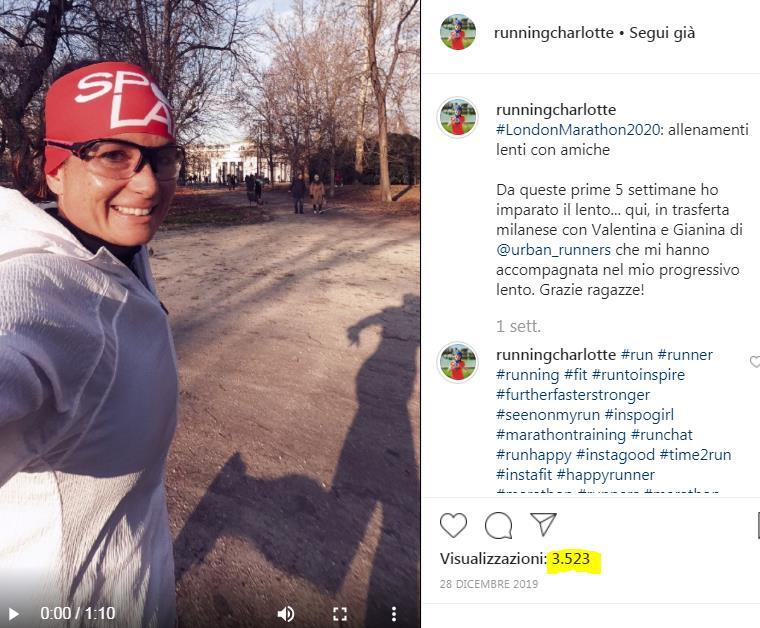Mute the video using the speaker icon

click(286, 614)
